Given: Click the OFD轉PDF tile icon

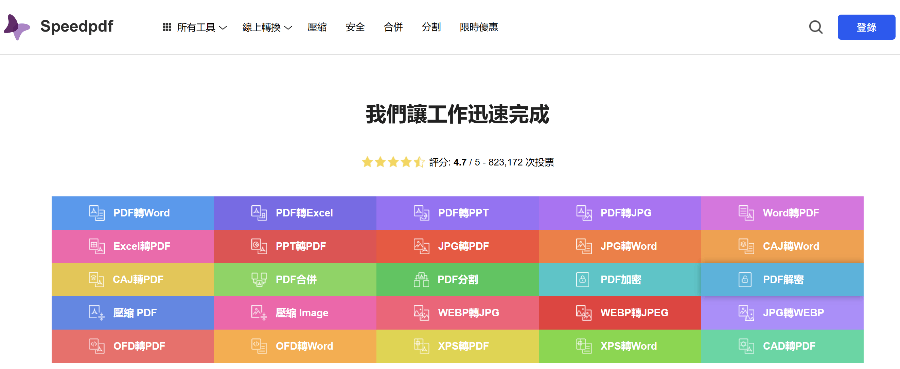Looking at the screenshot, I should 97,346.
